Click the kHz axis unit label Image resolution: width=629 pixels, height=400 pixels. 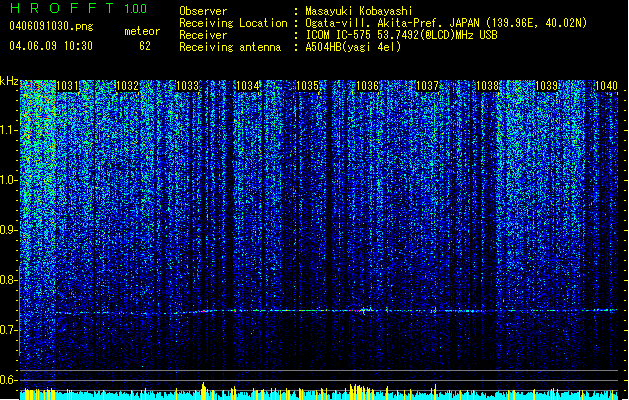point(9,81)
